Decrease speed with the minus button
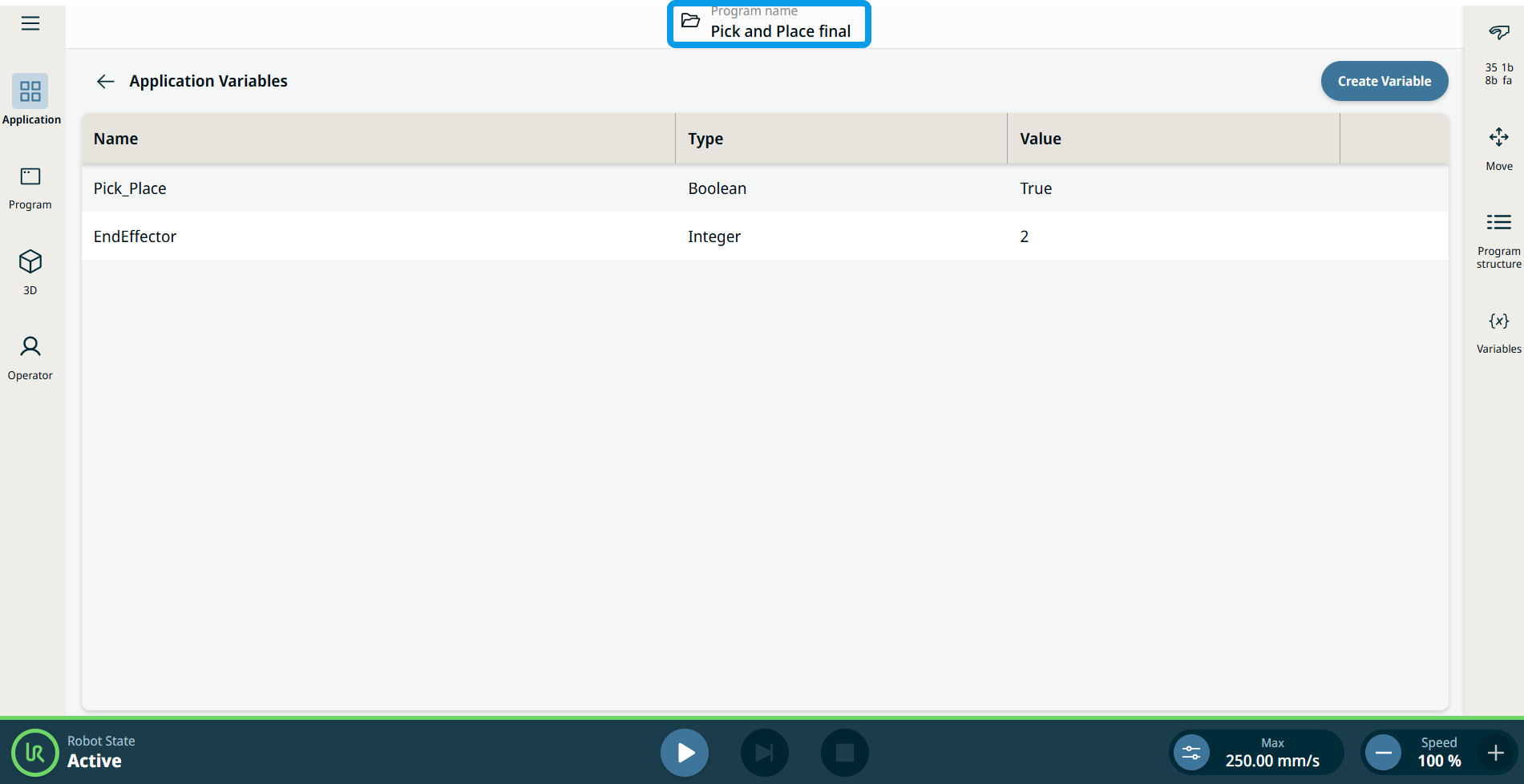This screenshot has width=1524, height=784. point(1383,753)
